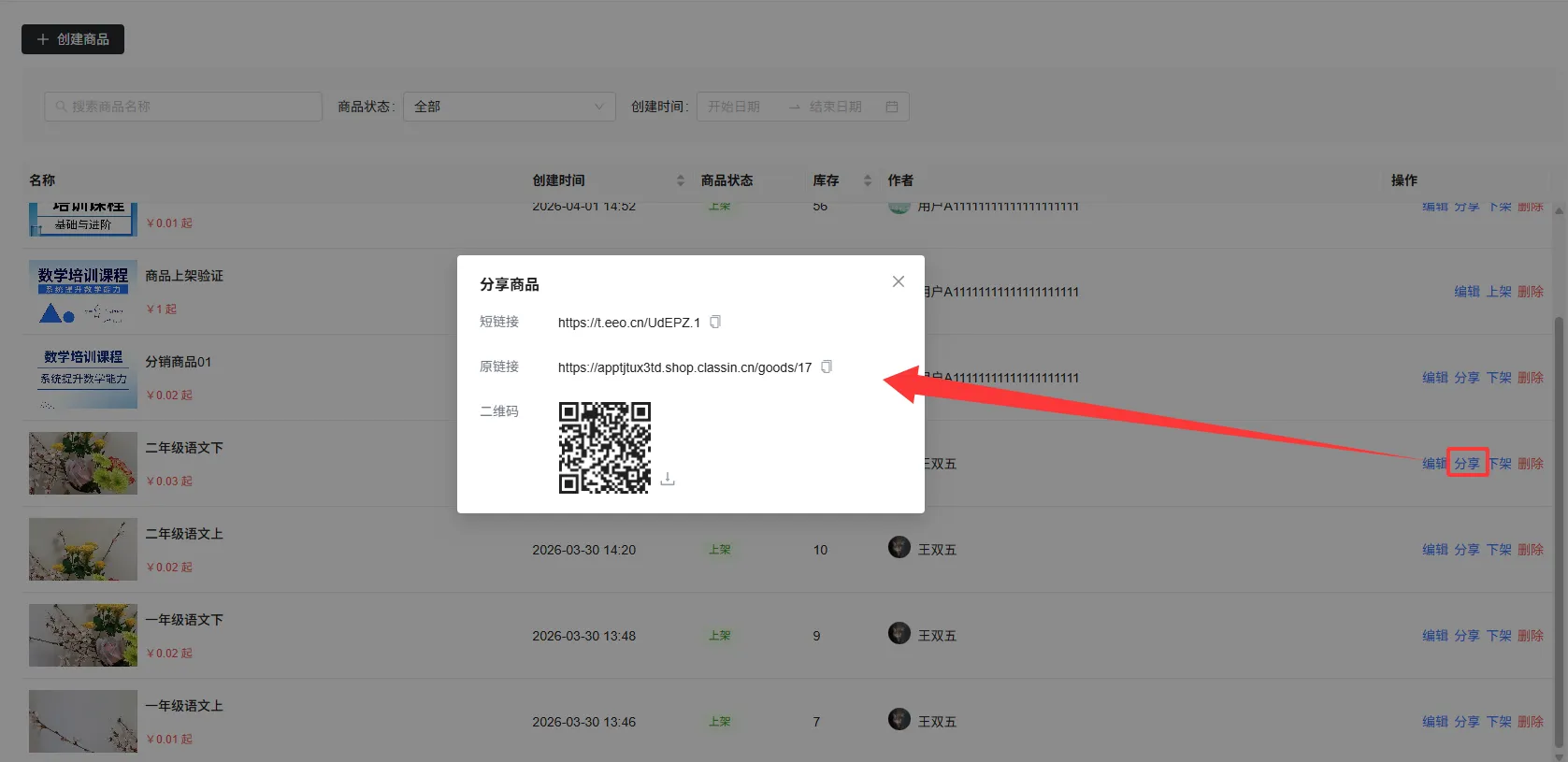Copy the short link t.eeo.cn
1568x762 pixels.
coord(715,322)
